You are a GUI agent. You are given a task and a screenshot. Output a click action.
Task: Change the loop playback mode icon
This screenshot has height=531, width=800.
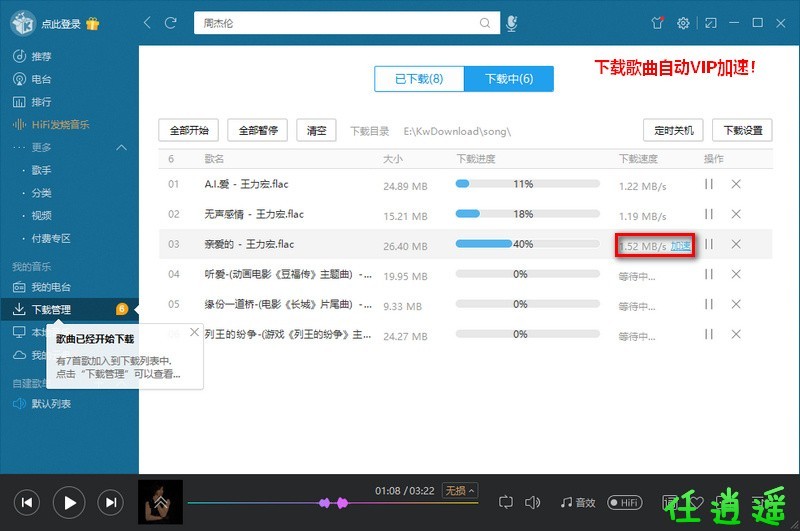pyautogui.click(x=506, y=502)
